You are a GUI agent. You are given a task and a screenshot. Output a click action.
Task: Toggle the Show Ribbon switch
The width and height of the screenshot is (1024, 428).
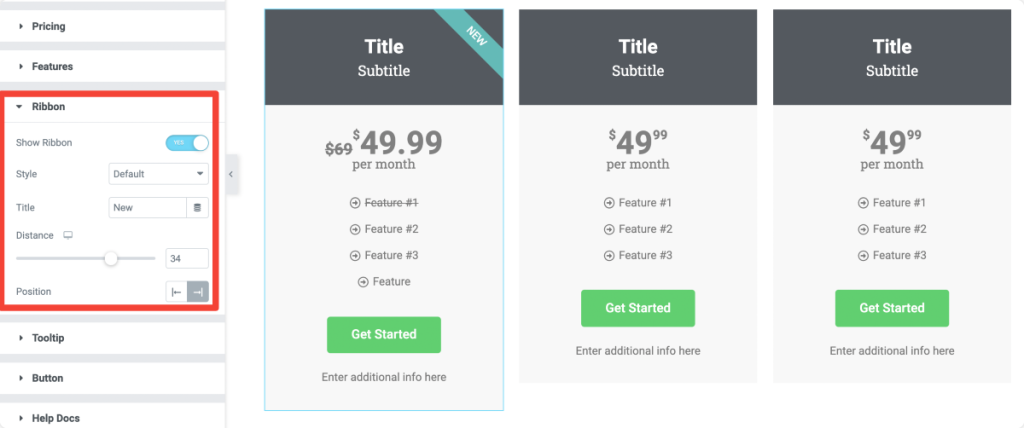click(x=187, y=143)
